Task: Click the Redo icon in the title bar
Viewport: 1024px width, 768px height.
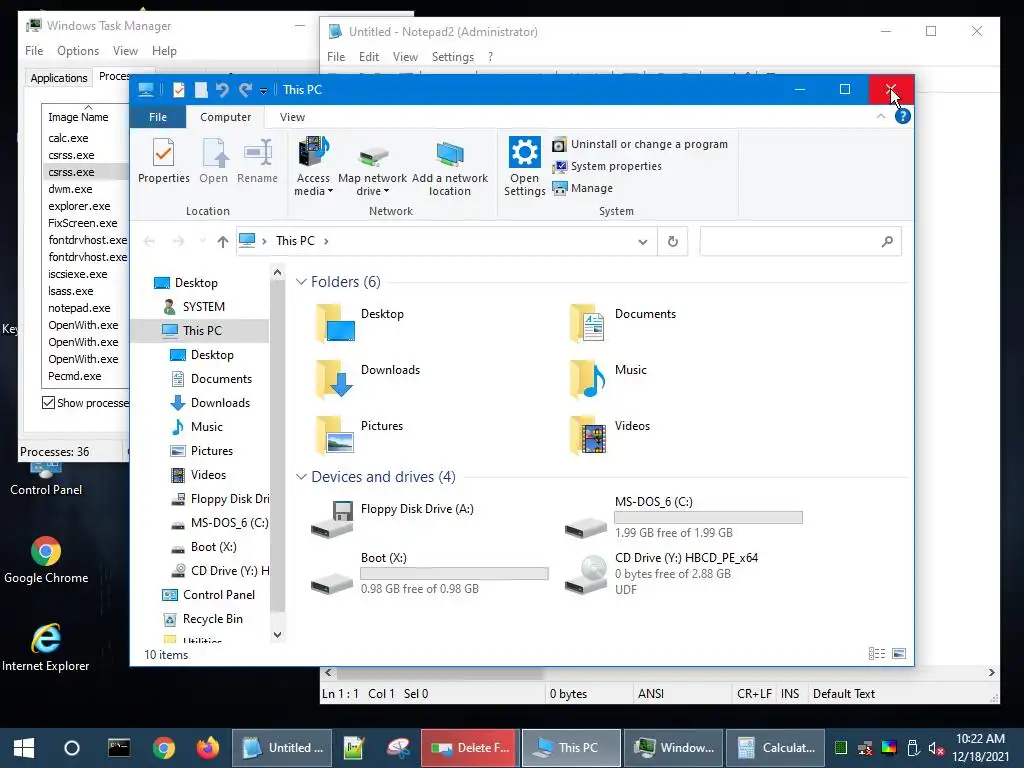Action: (x=246, y=89)
